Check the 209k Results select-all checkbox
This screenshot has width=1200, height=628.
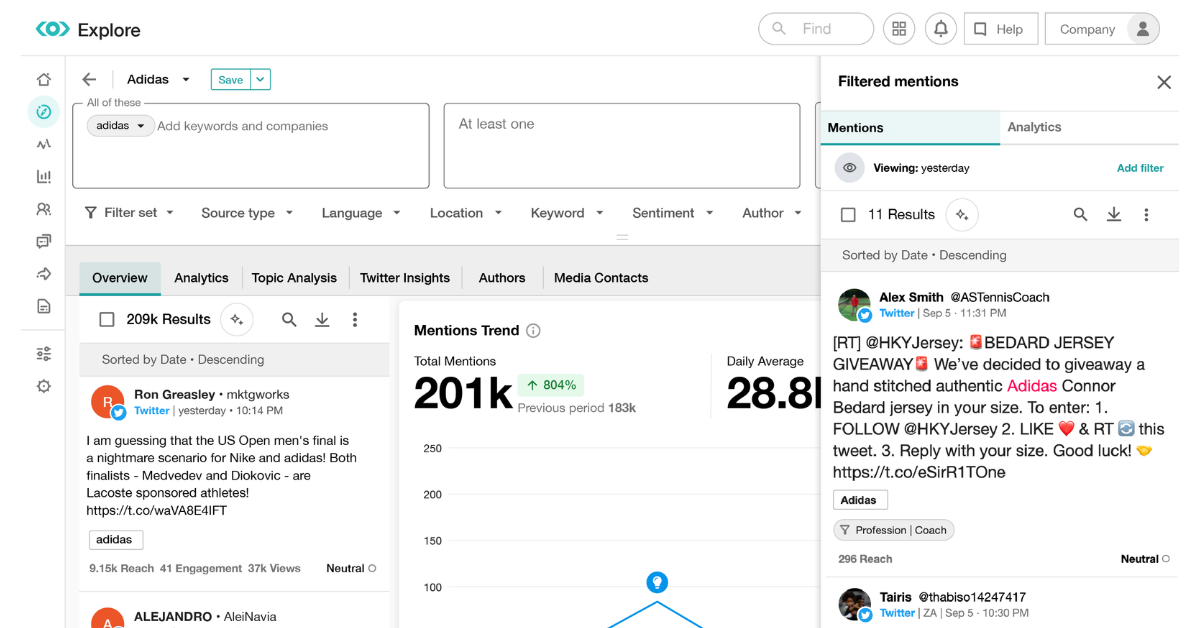coord(107,320)
